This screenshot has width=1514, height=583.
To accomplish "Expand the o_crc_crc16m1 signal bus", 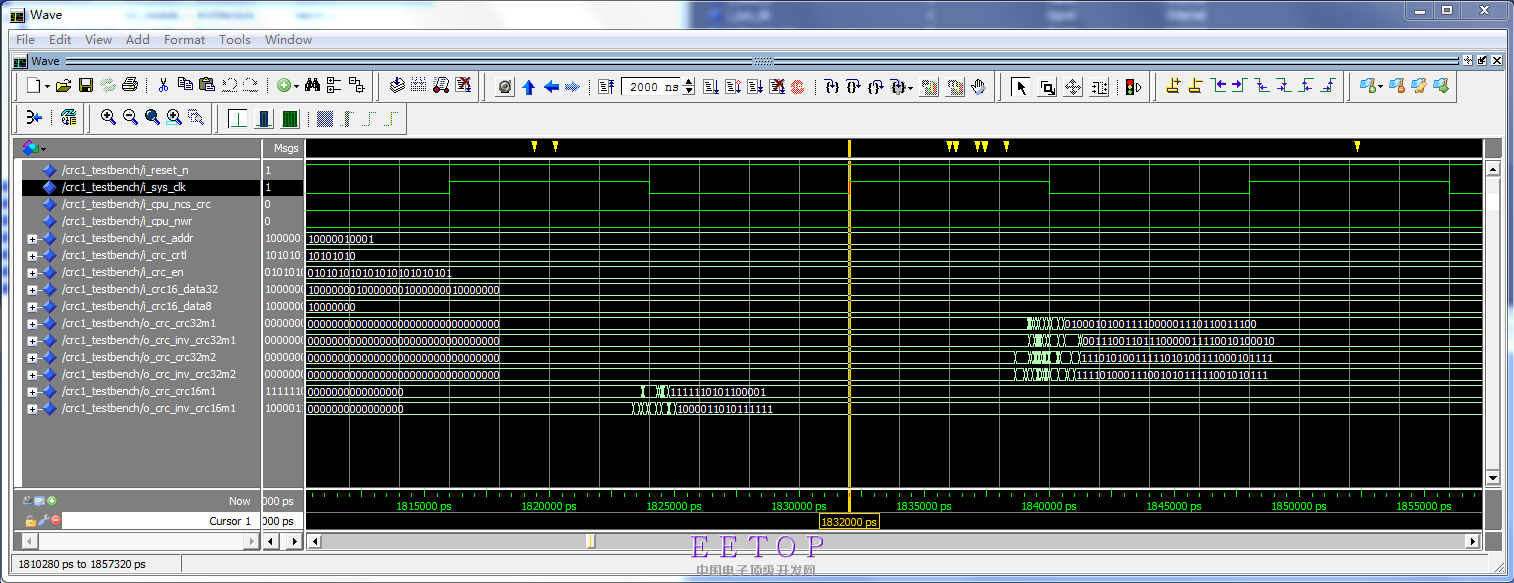I will pos(32,392).
